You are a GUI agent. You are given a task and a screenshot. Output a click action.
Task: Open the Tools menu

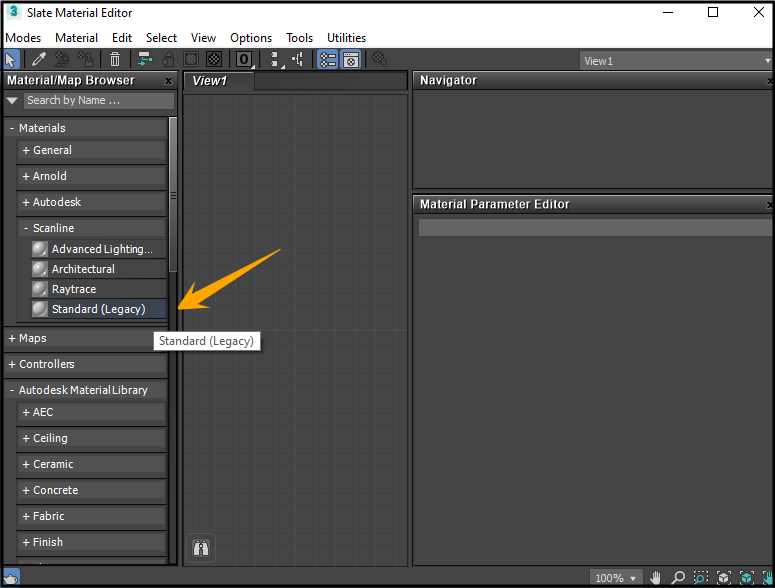[x=299, y=38]
